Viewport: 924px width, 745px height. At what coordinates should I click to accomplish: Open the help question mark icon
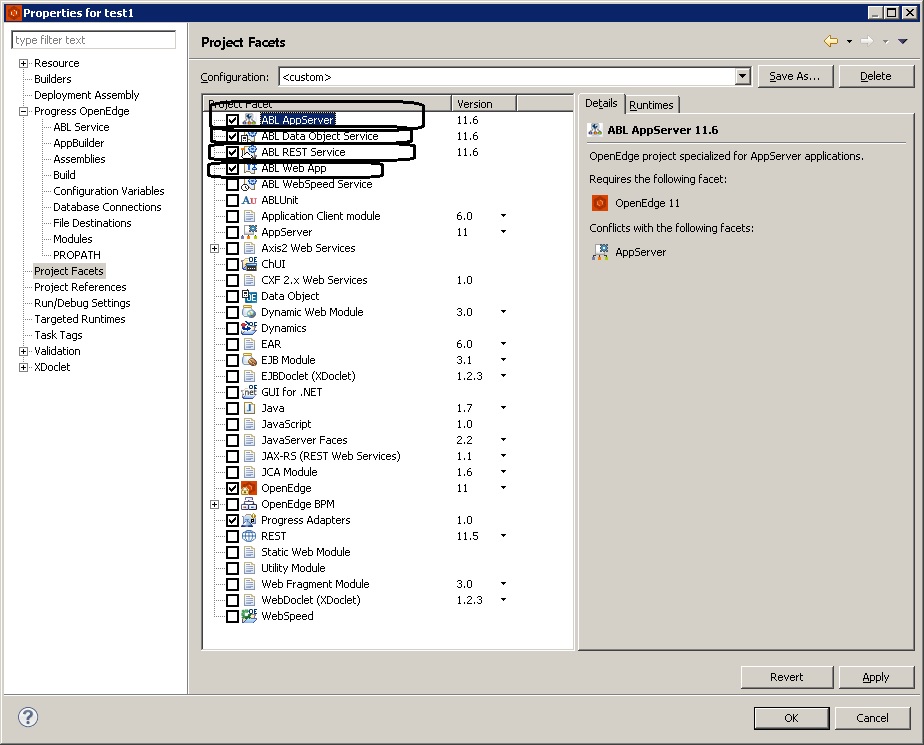pos(28,717)
